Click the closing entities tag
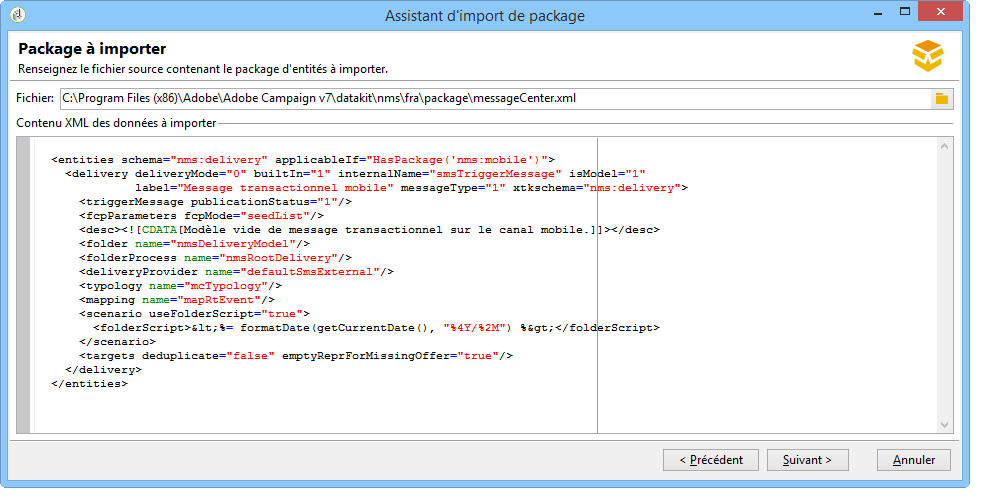Screen dimensions: 983x500 pyautogui.click(x=90, y=383)
